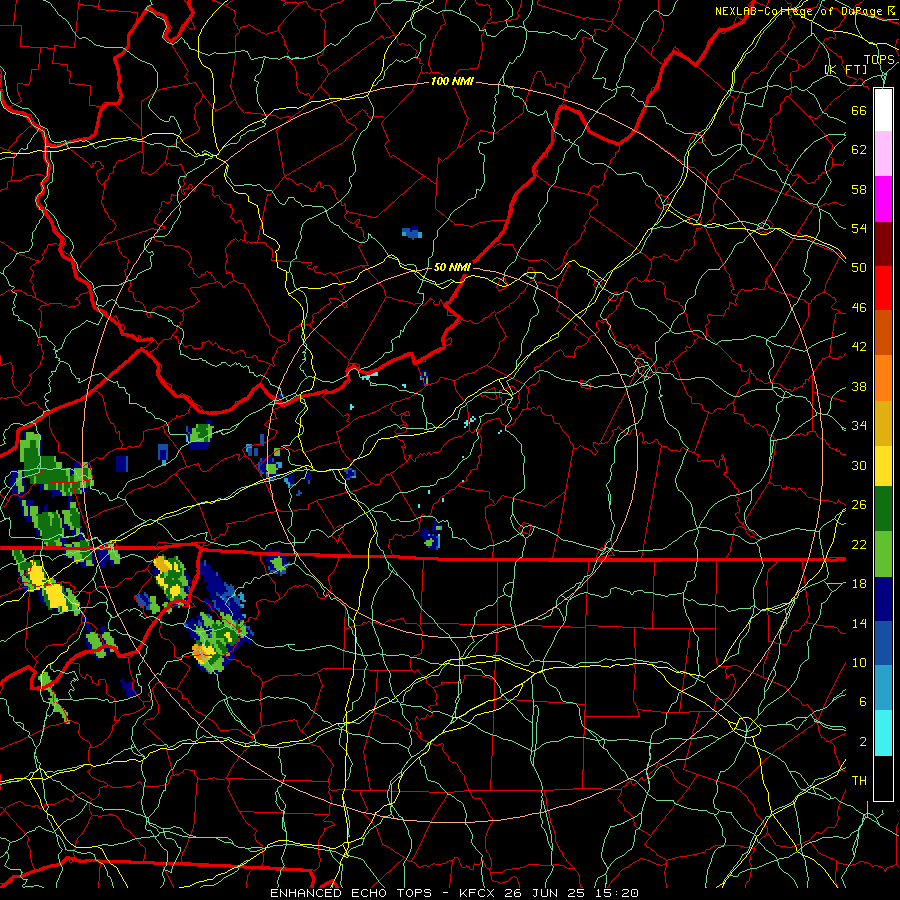Viewport: 900px width, 900px height.
Task: Click the '6' legend value
Action: coord(862,702)
